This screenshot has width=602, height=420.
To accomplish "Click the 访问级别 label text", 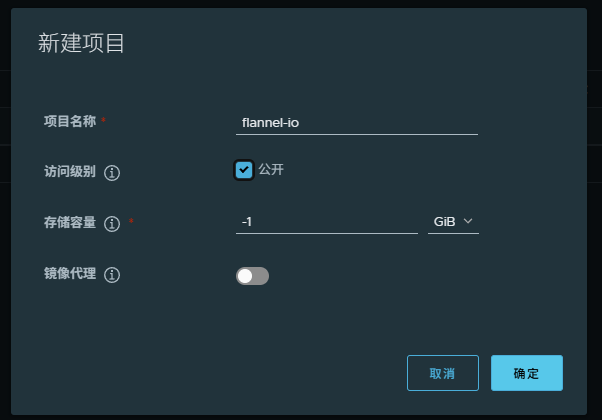I will [70, 172].
